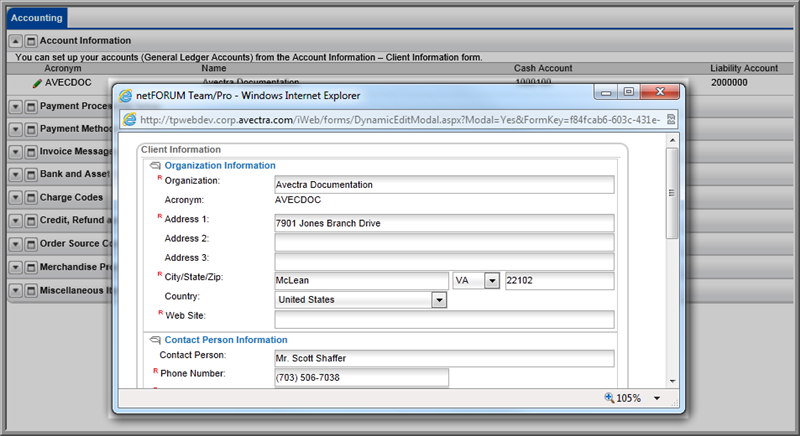Viewport: 800px width, 436px height.
Task: Click window icon beside Invoice Message
Action: 31,151
